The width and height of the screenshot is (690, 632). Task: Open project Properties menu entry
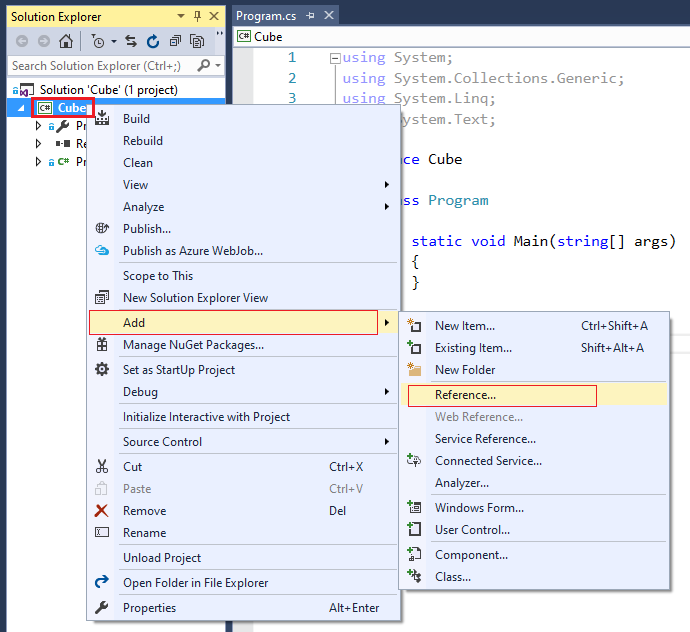pos(244,608)
